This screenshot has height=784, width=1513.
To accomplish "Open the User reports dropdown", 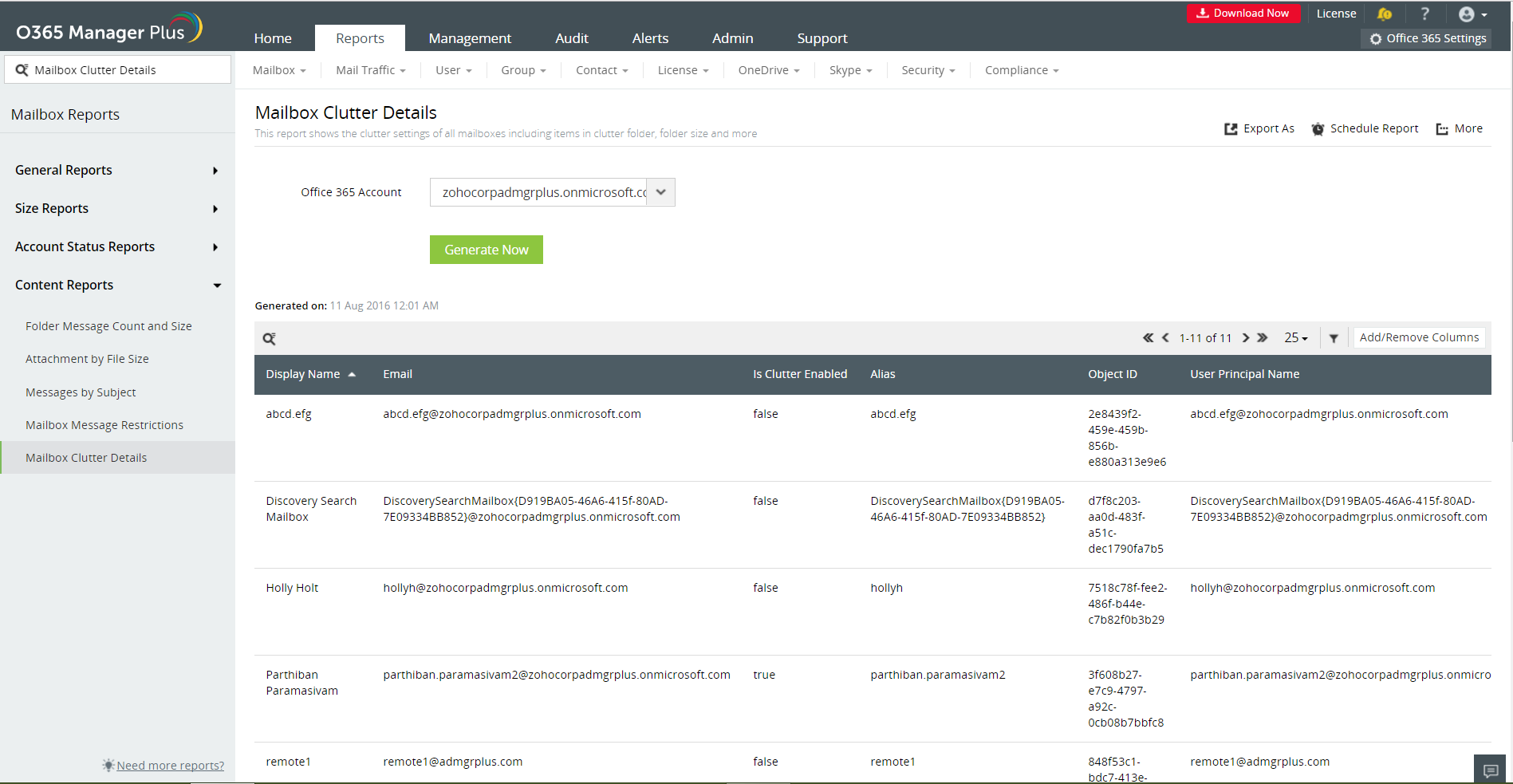I will [x=454, y=70].
